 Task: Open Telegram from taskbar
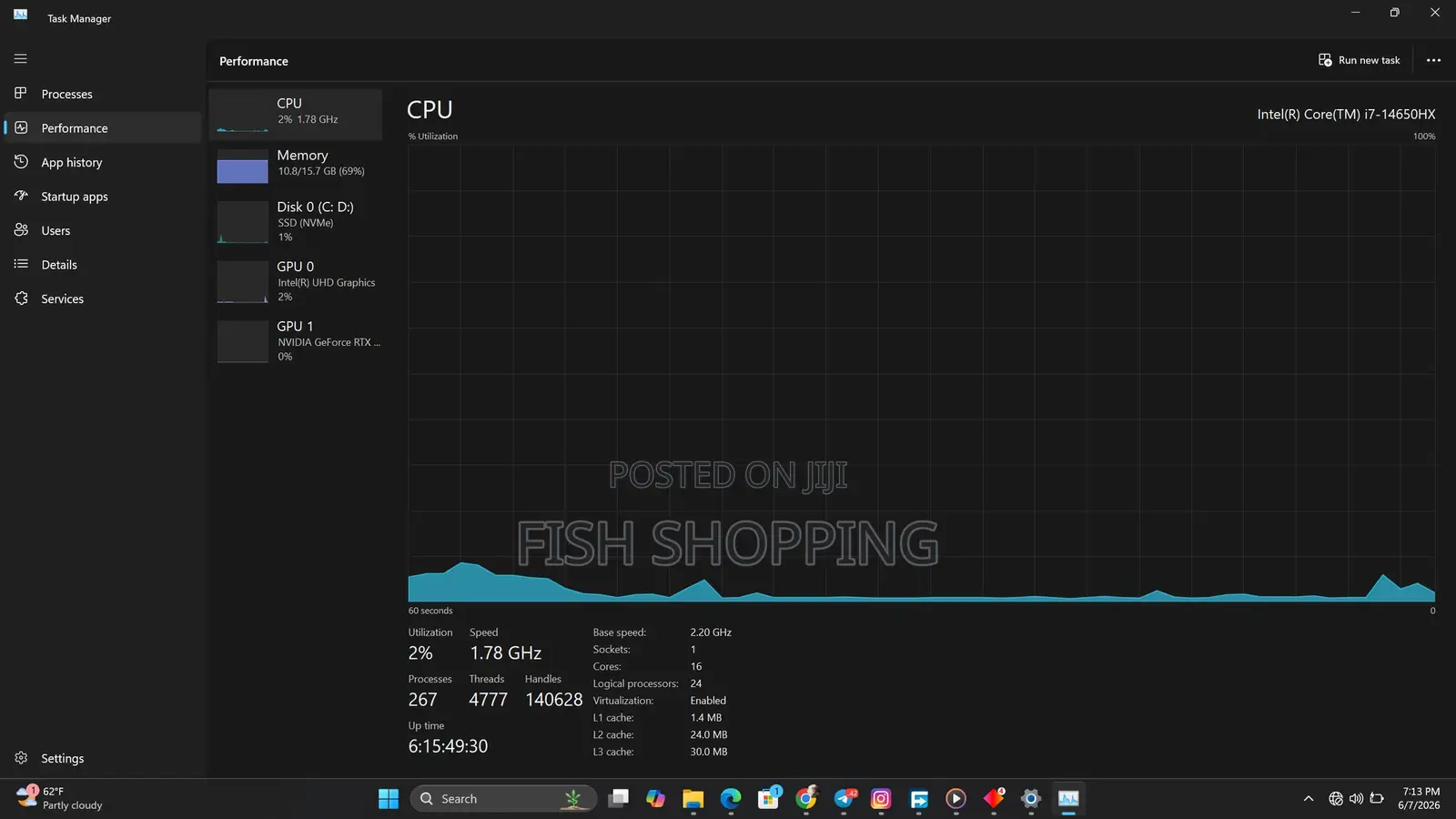pos(844,799)
